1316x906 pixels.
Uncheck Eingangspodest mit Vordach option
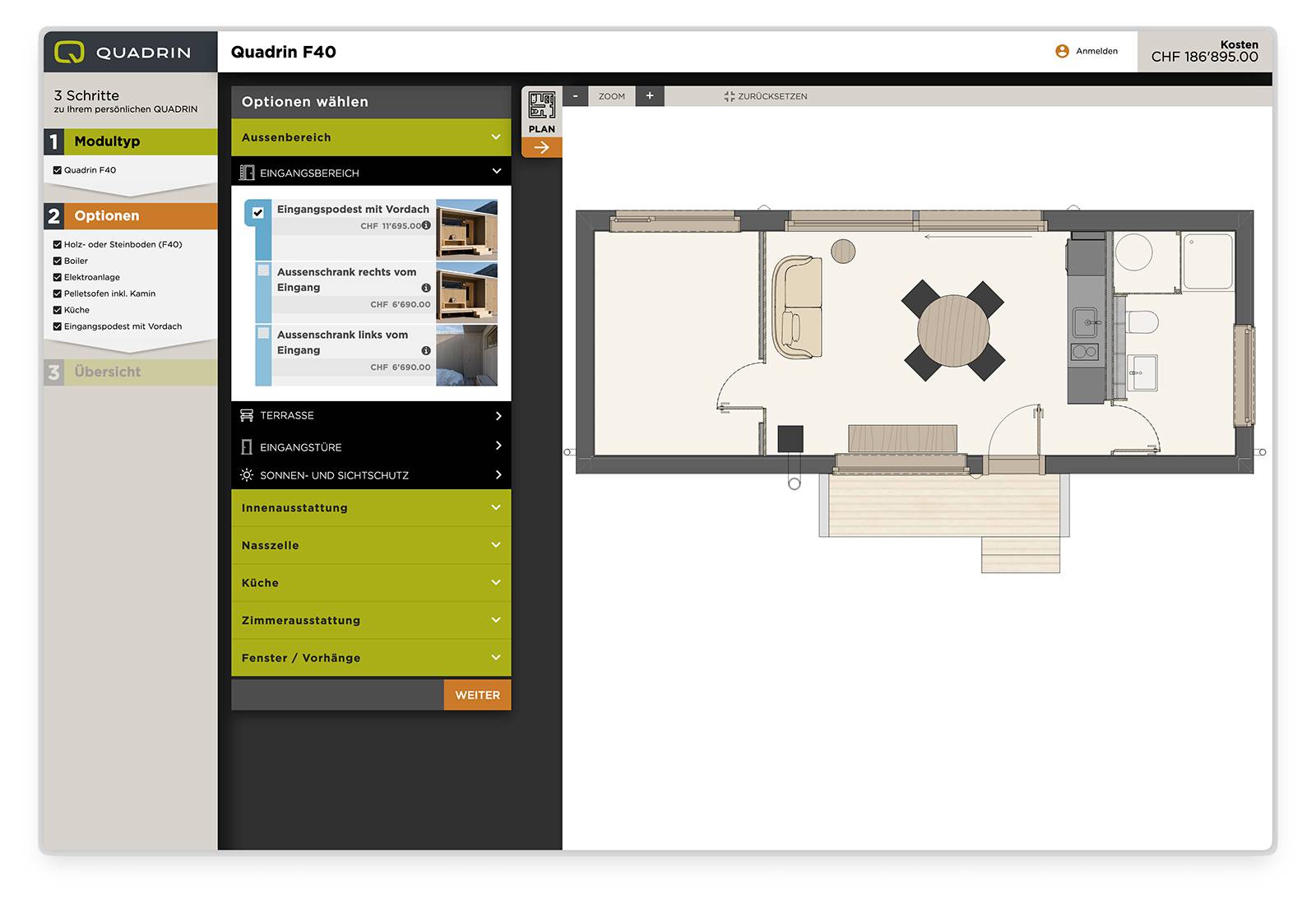(258, 212)
